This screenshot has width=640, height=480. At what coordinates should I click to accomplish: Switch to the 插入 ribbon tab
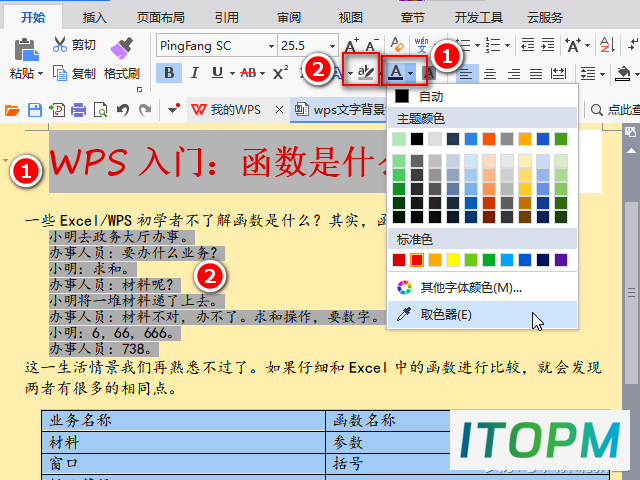[x=95, y=17]
